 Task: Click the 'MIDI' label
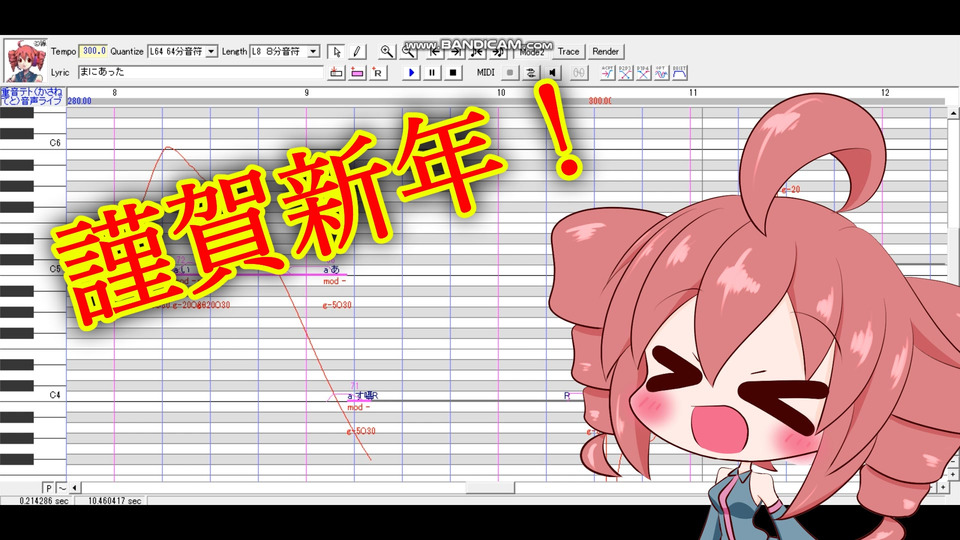pos(486,73)
